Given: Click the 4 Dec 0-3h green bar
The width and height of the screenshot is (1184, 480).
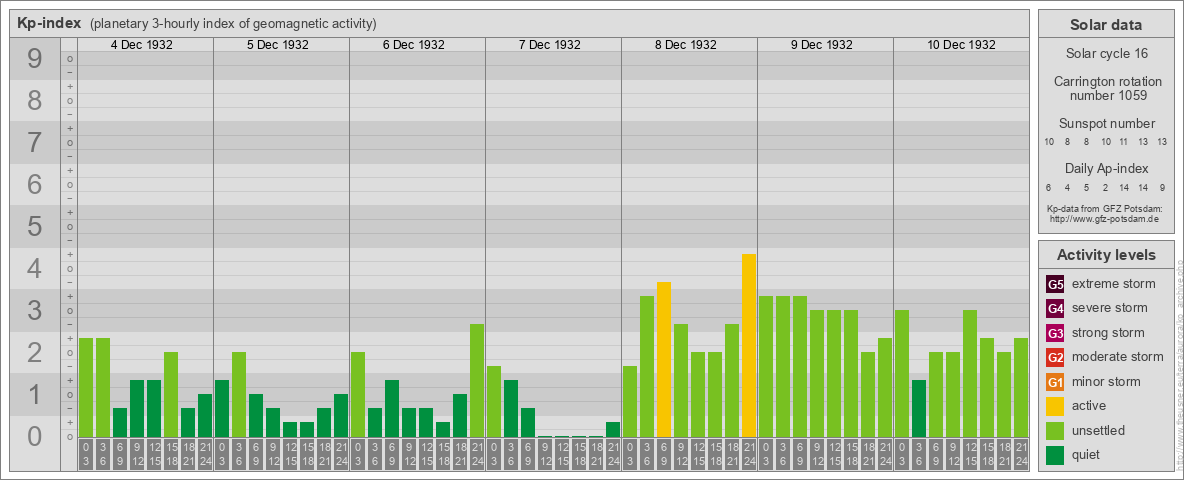Looking at the screenshot, I should point(86,387).
